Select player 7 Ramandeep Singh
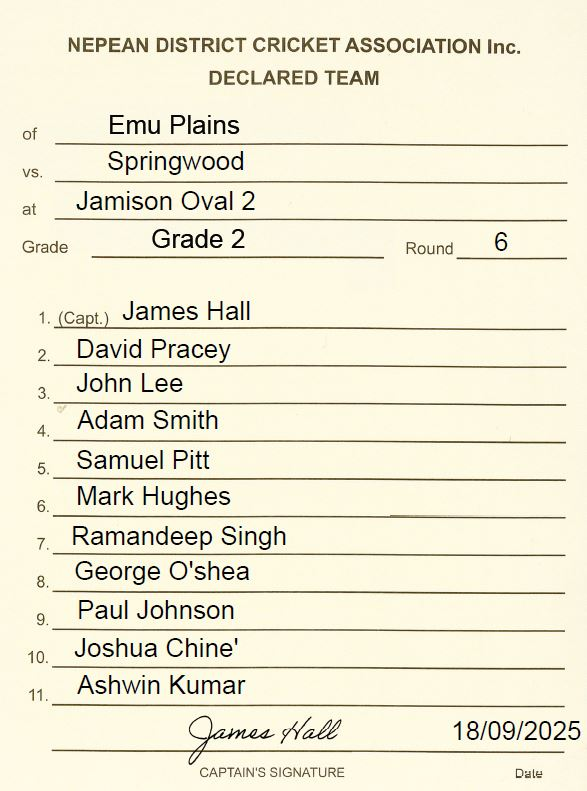Viewport: 587px width, 791px height. [x=179, y=536]
